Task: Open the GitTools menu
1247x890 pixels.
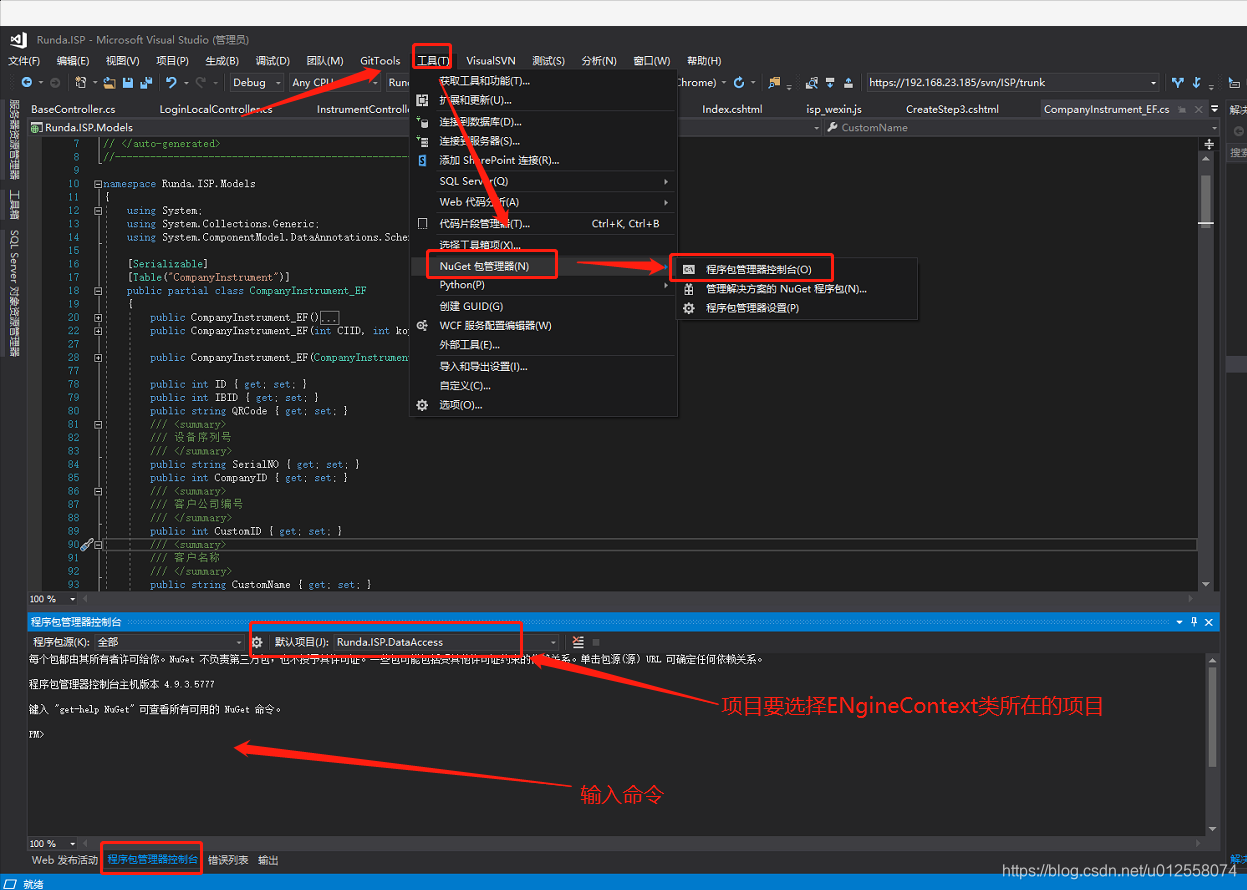Action: pos(380,61)
